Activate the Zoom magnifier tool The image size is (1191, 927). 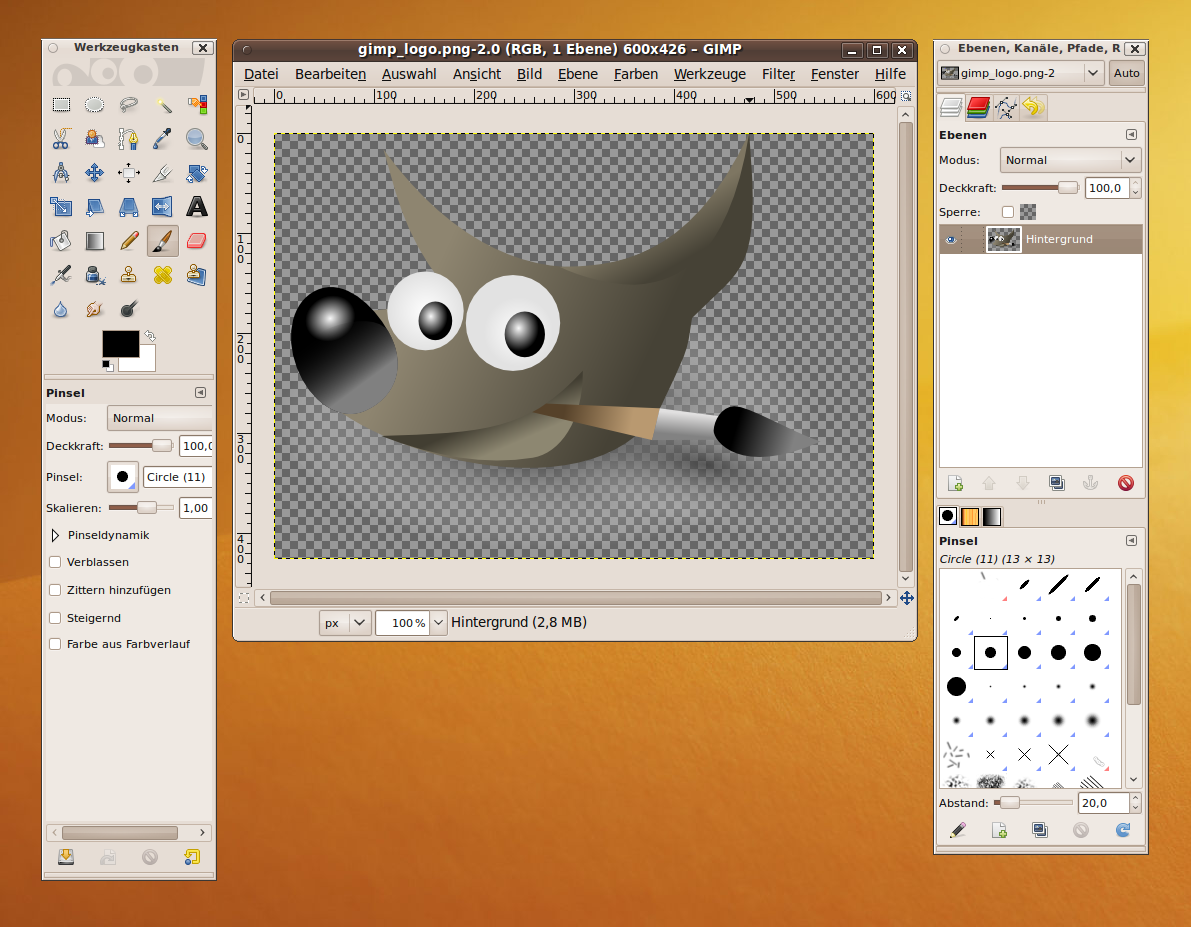click(197, 139)
